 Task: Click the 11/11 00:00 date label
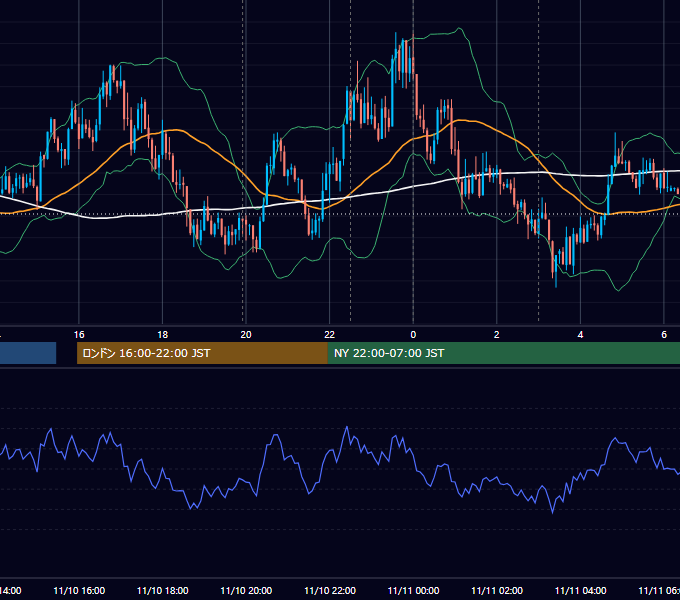(413, 590)
